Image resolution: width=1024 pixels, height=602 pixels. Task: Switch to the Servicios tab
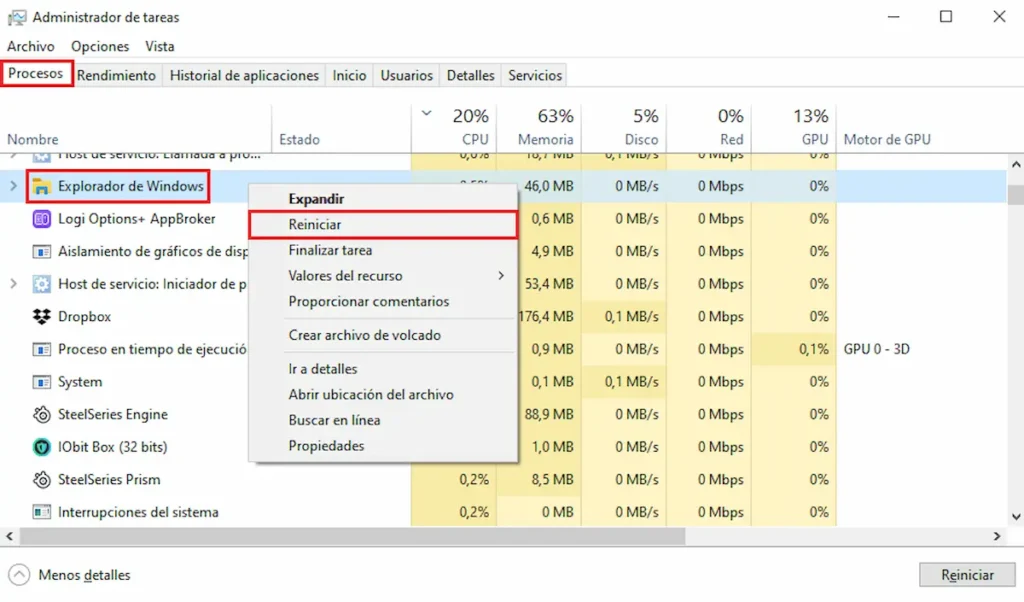click(535, 75)
